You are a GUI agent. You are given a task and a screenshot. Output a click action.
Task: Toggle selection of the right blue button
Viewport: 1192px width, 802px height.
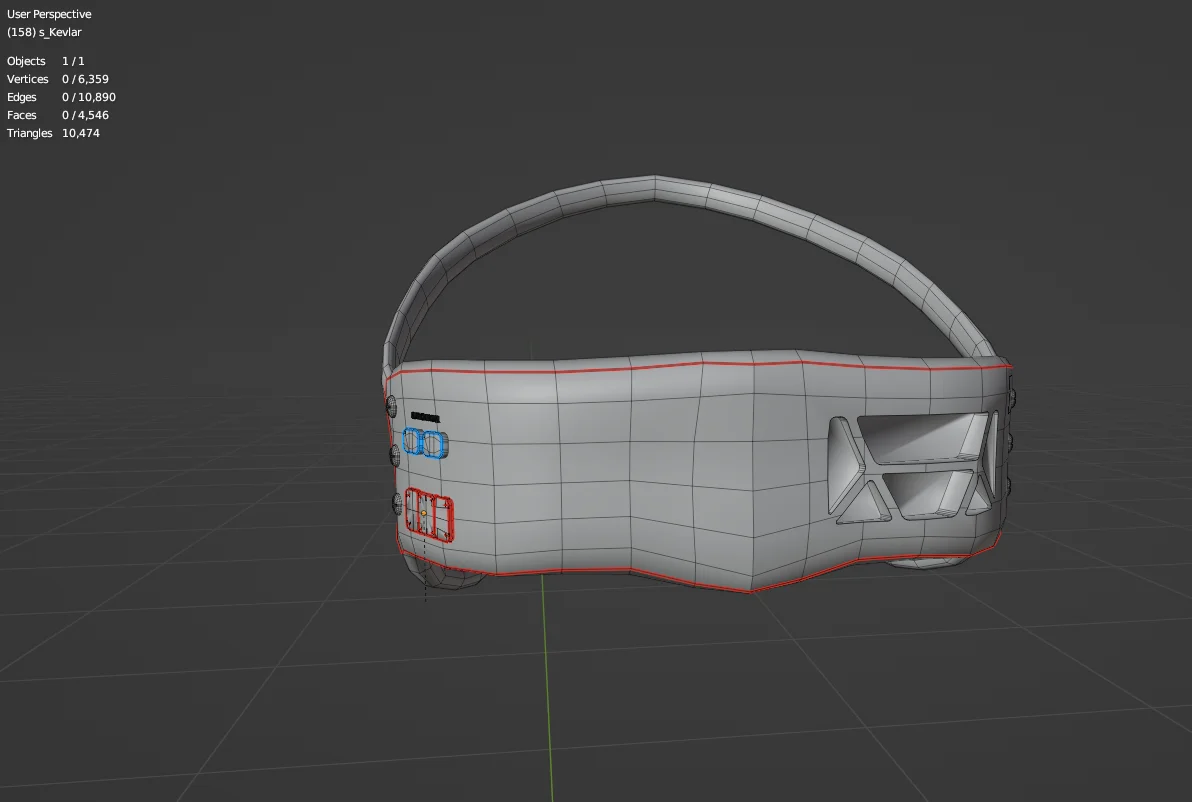tap(434, 443)
